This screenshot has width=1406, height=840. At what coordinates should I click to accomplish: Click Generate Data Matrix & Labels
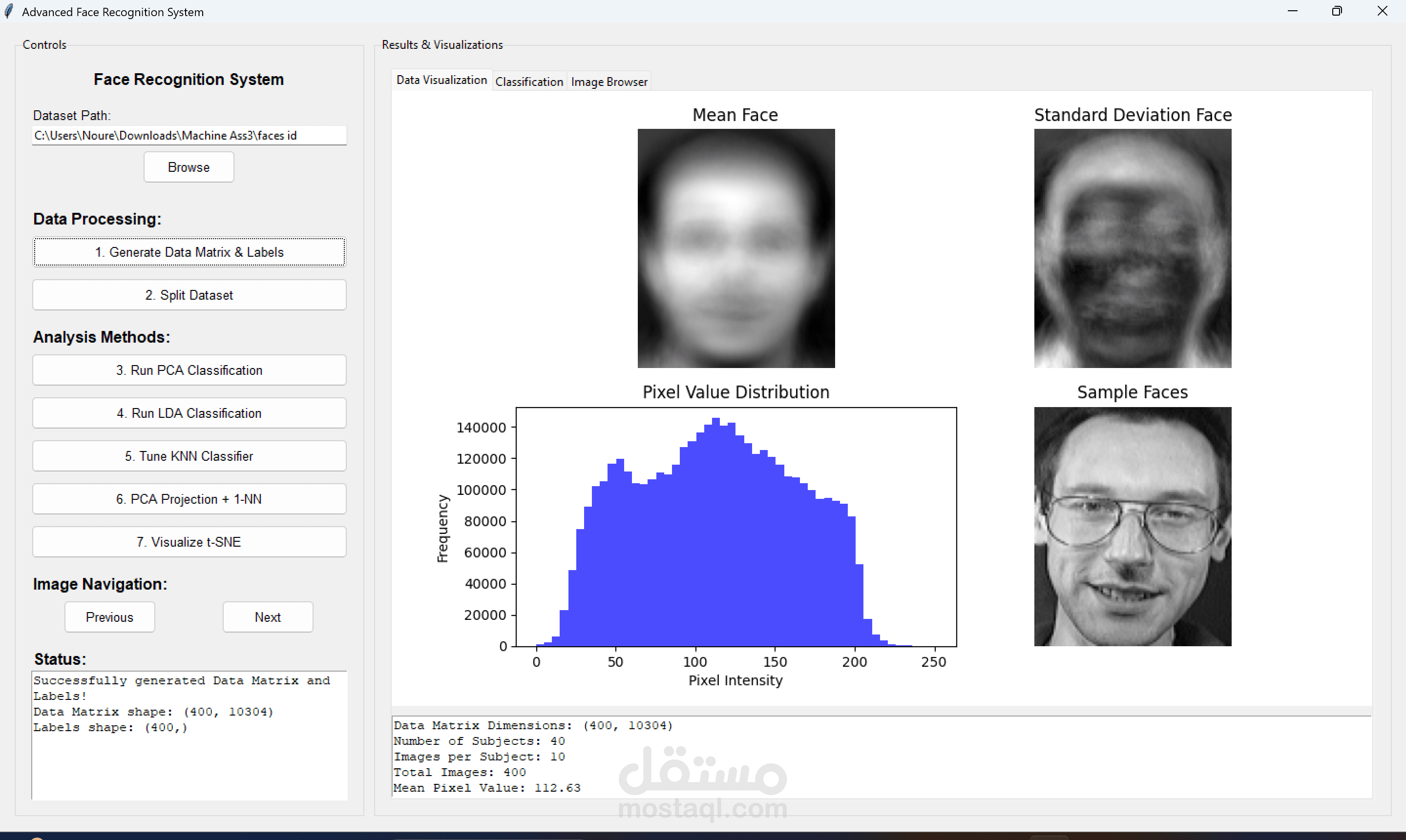tap(189, 252)
